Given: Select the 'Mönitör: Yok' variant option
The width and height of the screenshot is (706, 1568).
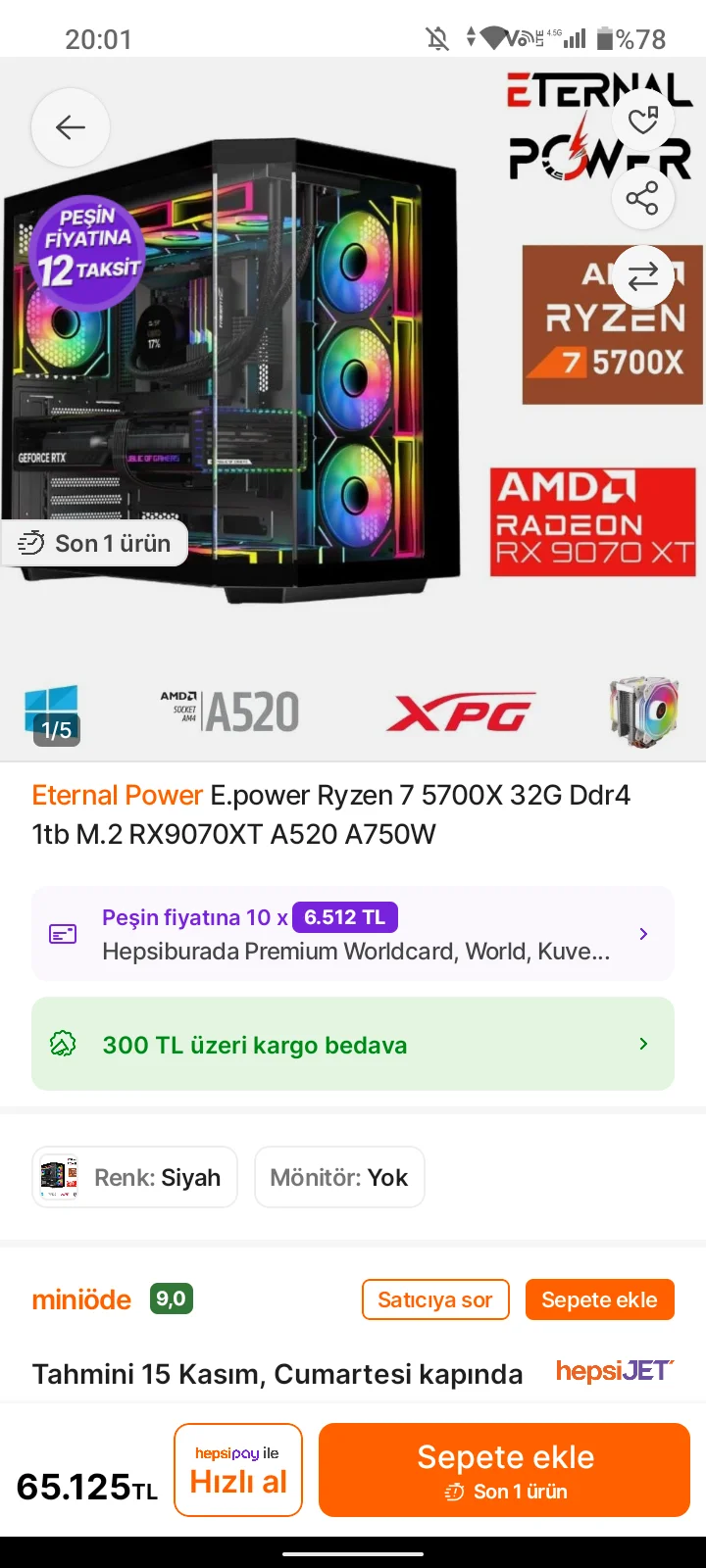Looking at the screenshot, I should pos(339,1177).
